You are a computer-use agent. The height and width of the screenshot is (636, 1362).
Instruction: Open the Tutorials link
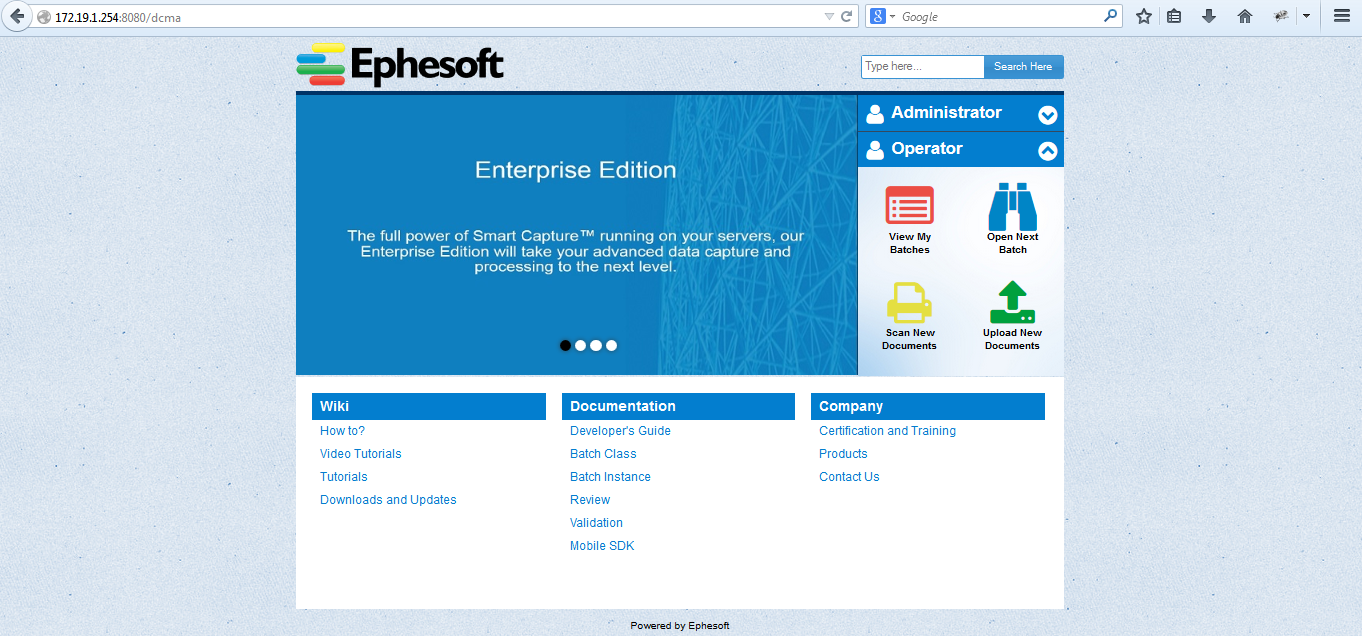(x=343, y=477)
